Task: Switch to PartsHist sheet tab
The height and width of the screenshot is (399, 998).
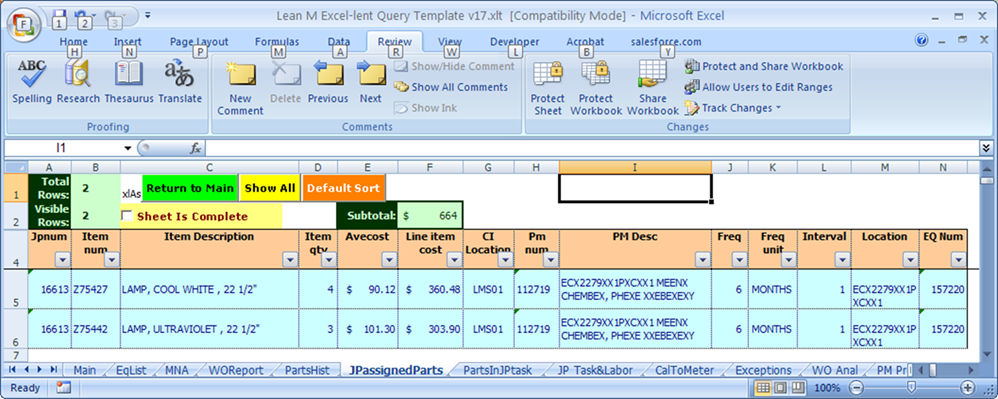Action: pyautogui.click(x=307, y=370)
